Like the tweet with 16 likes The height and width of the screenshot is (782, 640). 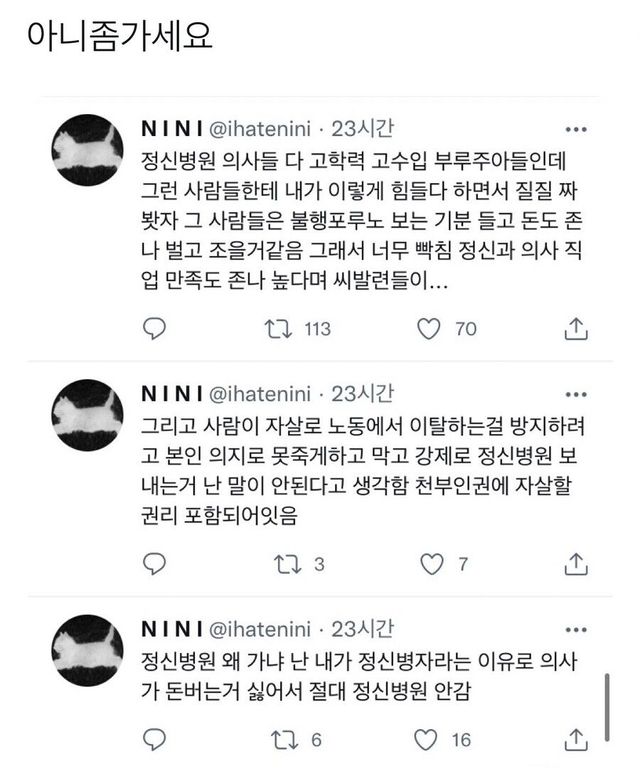coord(426,740)
